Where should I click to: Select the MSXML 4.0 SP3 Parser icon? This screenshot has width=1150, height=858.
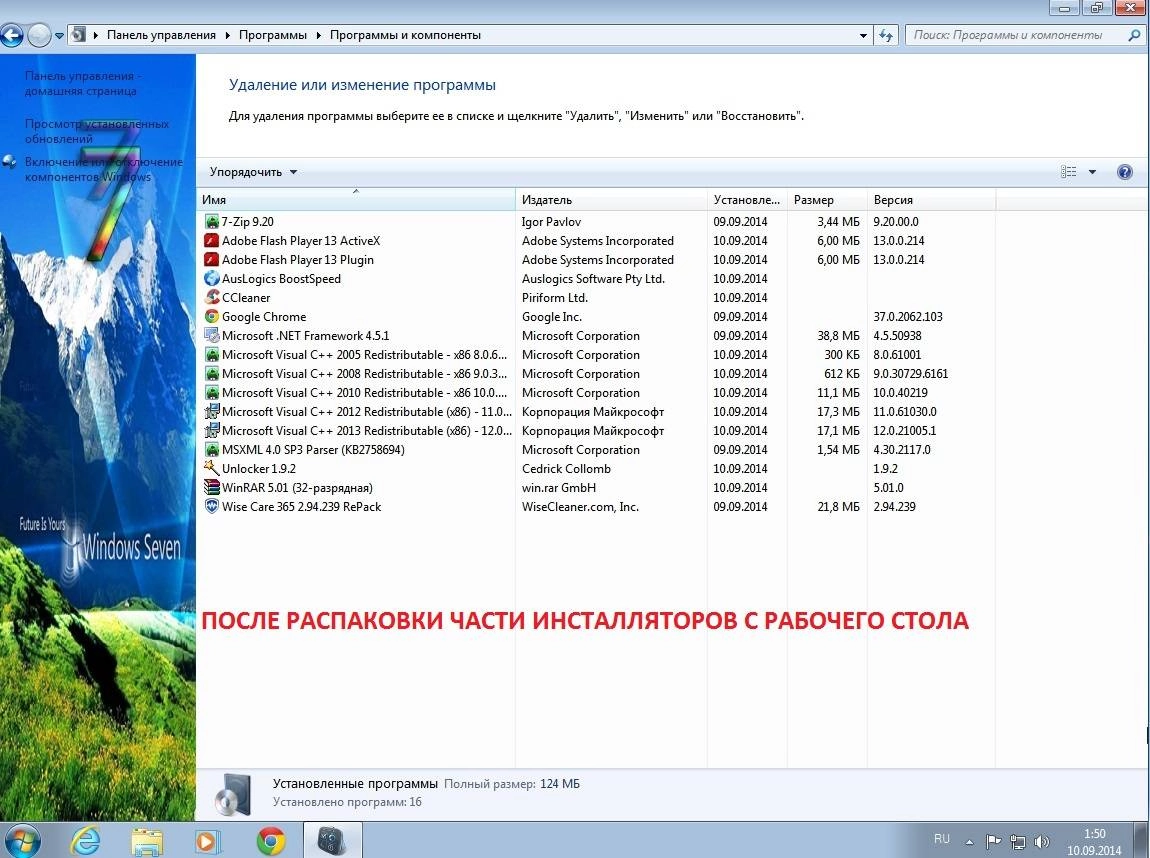pyautogui.click(x=211, y=450)
